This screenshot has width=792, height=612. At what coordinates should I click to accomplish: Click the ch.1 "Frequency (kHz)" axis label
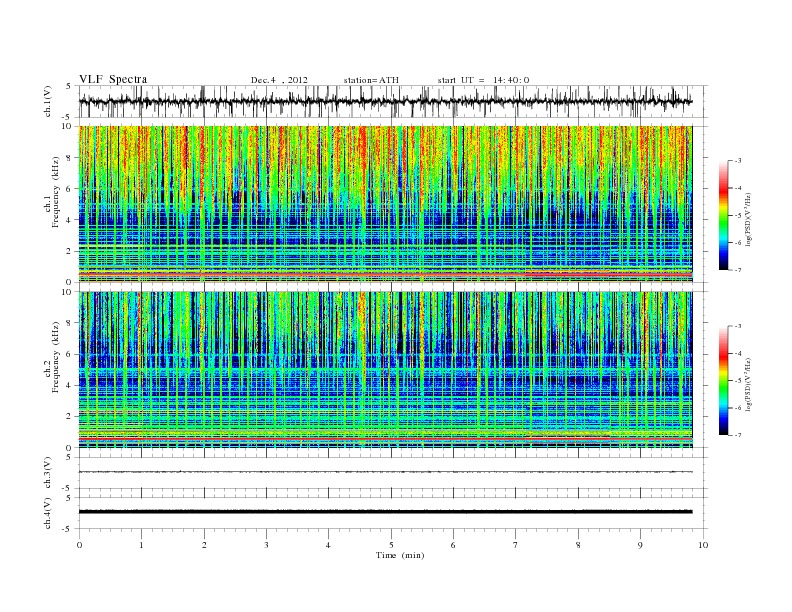click(55, 192)
